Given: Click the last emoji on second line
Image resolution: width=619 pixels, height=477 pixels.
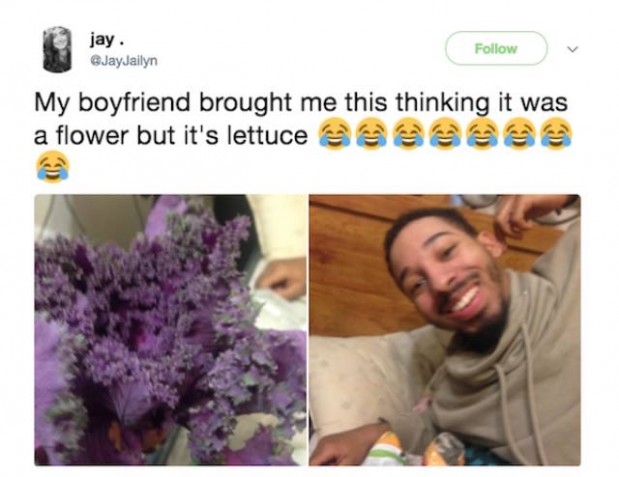Looking at the screenshot, I should (x=555, y=134).
